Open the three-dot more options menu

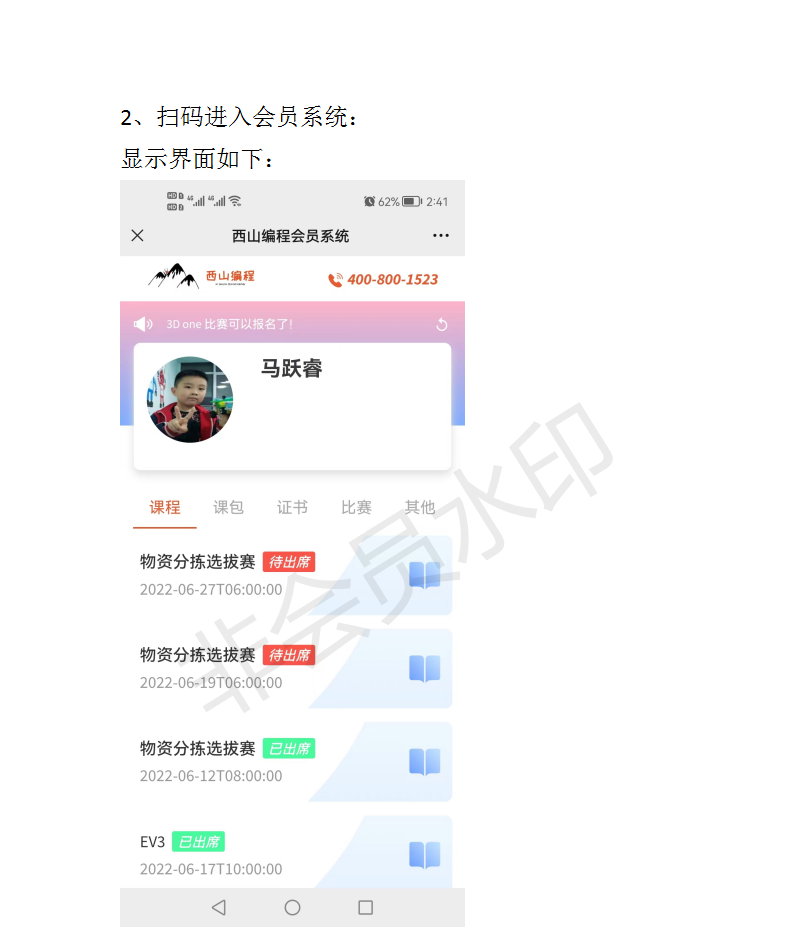pos(441,235)
